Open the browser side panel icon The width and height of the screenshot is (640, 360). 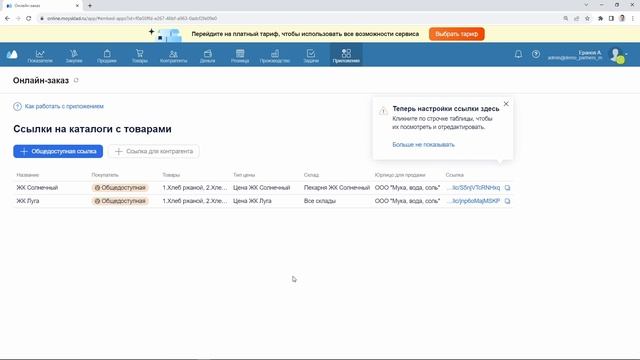(611, 18)
